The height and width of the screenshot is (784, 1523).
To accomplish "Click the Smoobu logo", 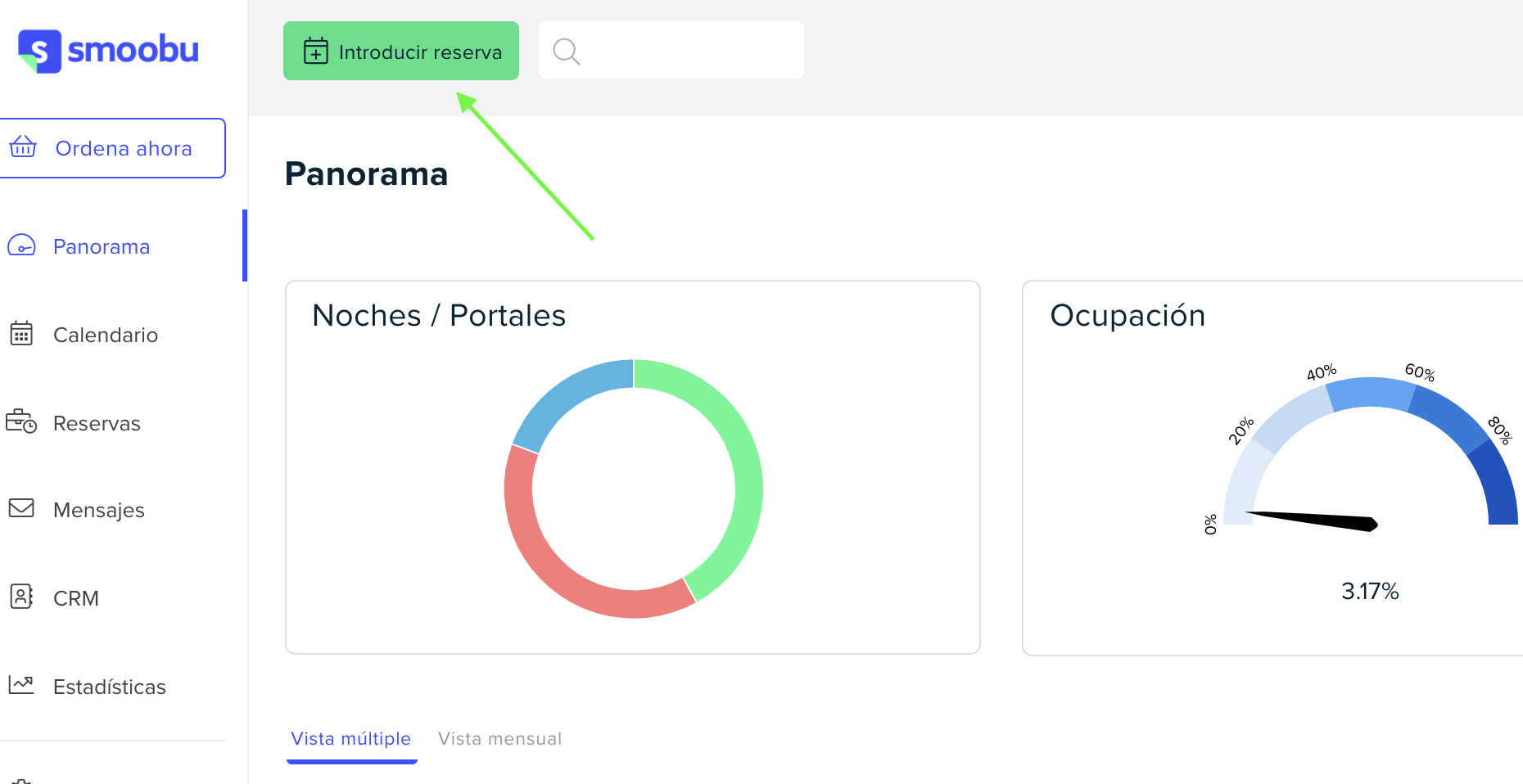I will pos(108,51).
